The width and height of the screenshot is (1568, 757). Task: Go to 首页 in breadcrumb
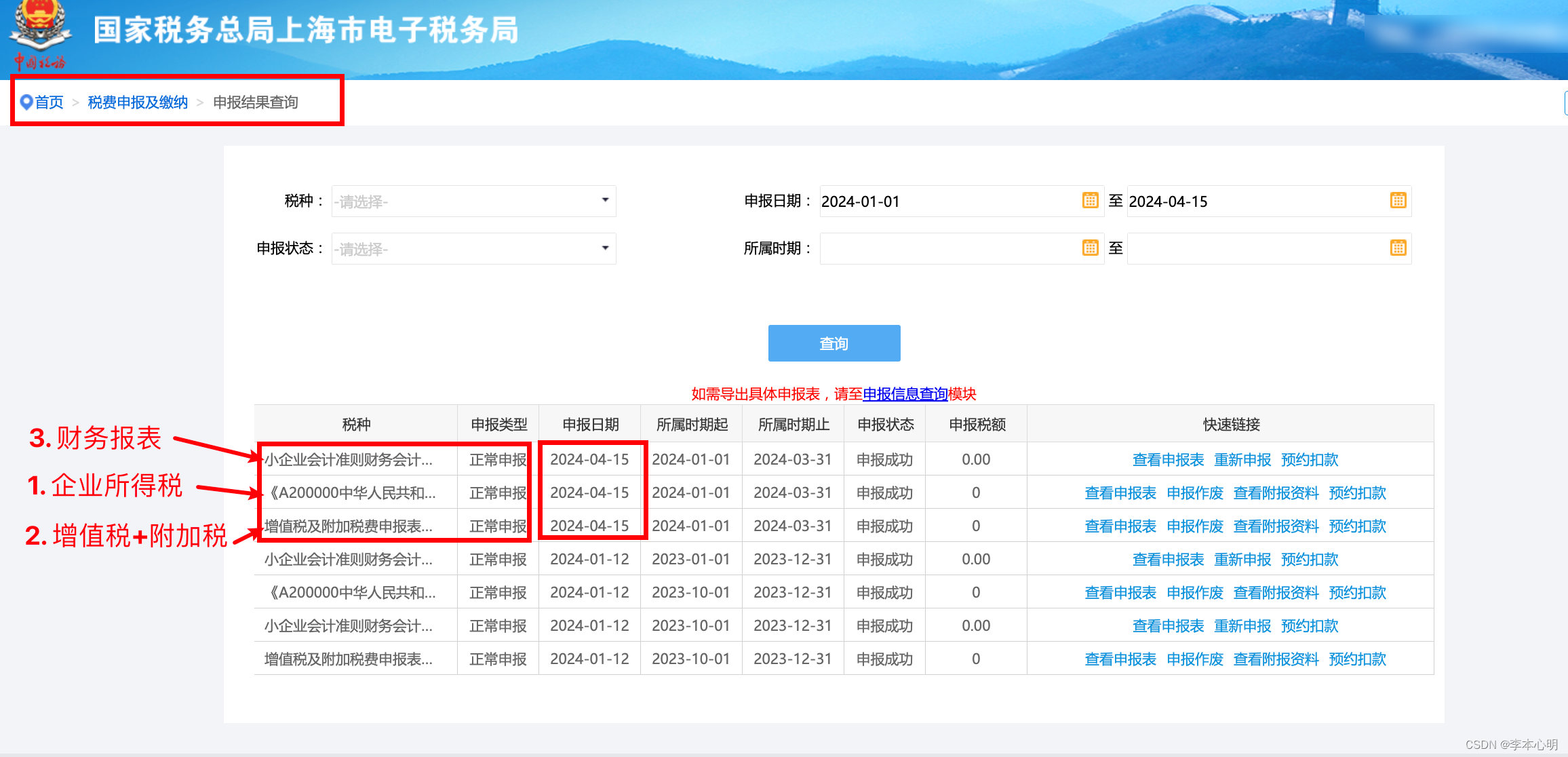click(50, 102)
